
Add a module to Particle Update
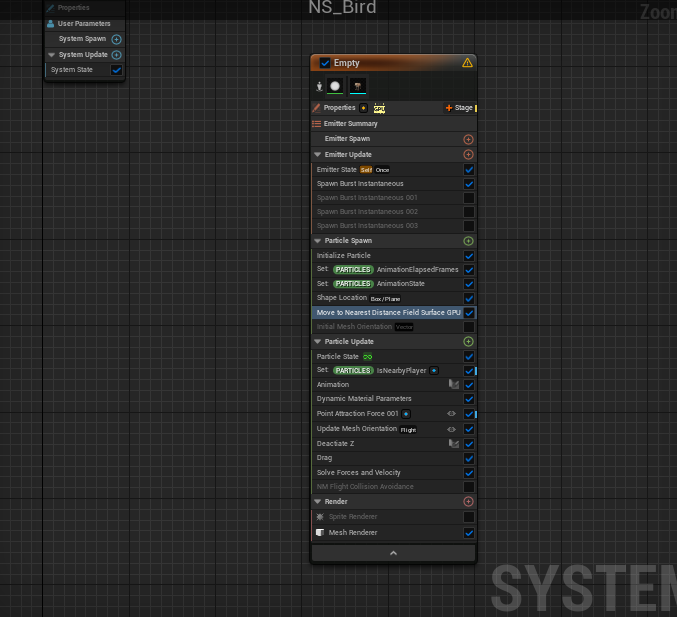click(468, 342)
